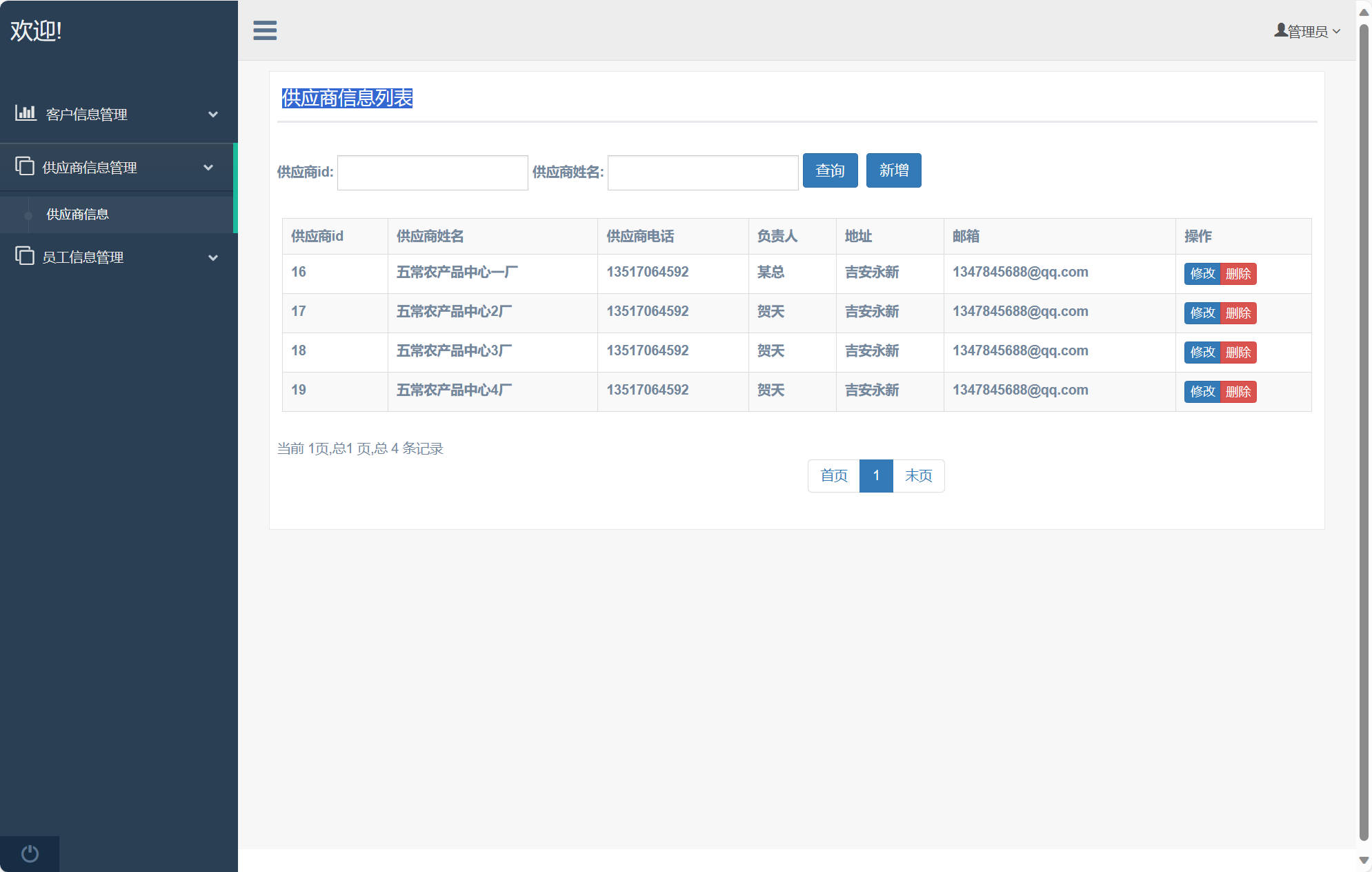This screenshot has width=1372, height=872.
Task: Click the vertical scrollbar down arrow
Action: 1364,860
